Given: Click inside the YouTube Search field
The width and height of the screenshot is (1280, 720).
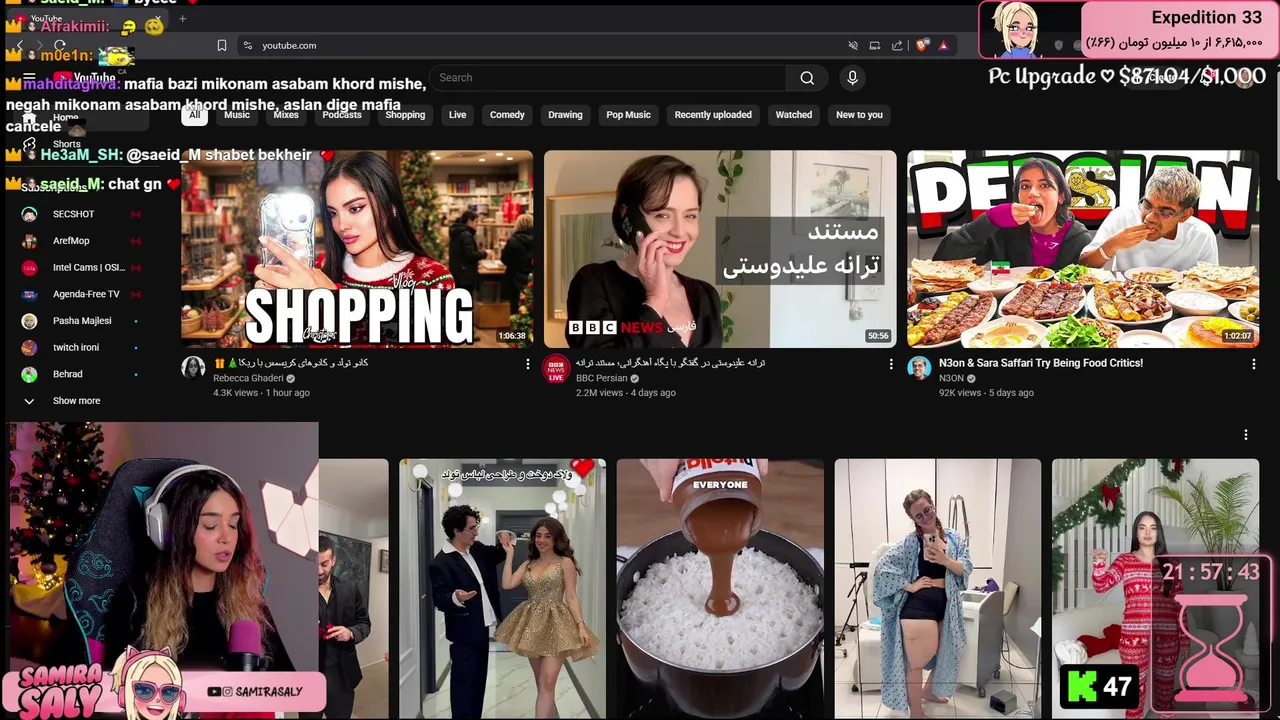Looking at the screenshot, I should tap(610, 78).
